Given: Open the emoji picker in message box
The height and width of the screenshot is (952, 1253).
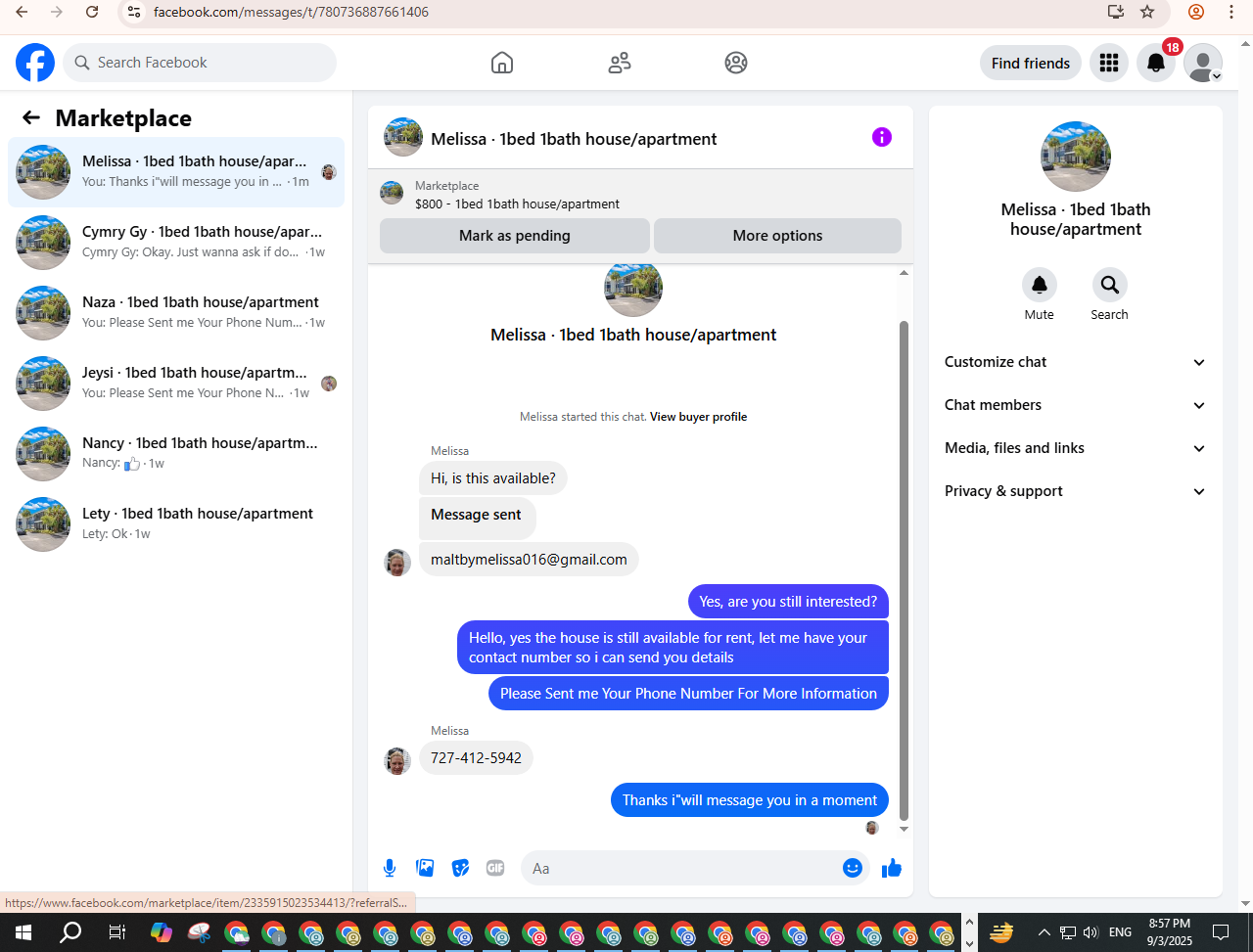Looking at the screenshot, I should (853, 868).
